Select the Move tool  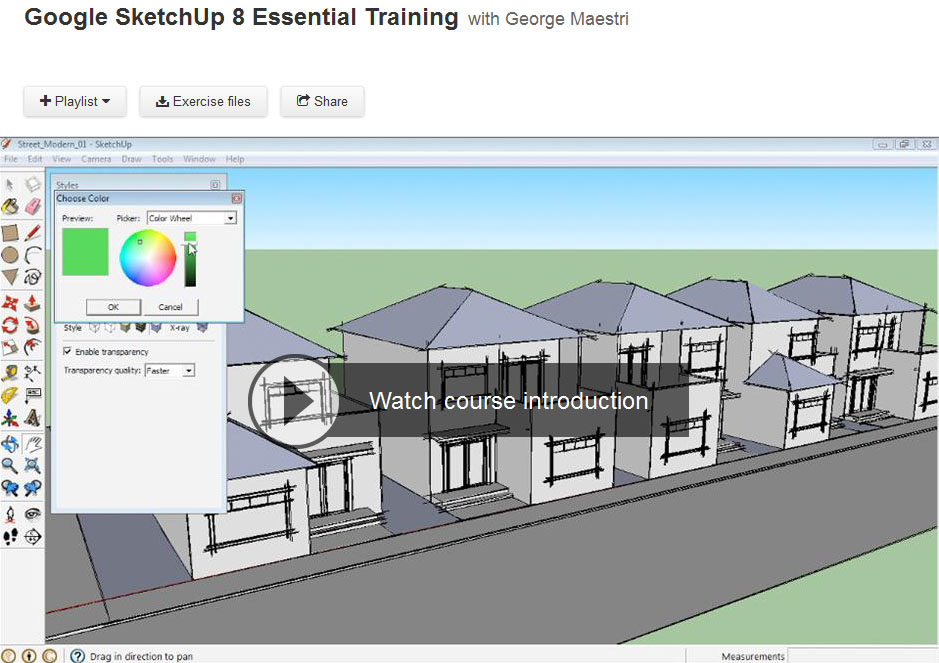coord(10,303)
